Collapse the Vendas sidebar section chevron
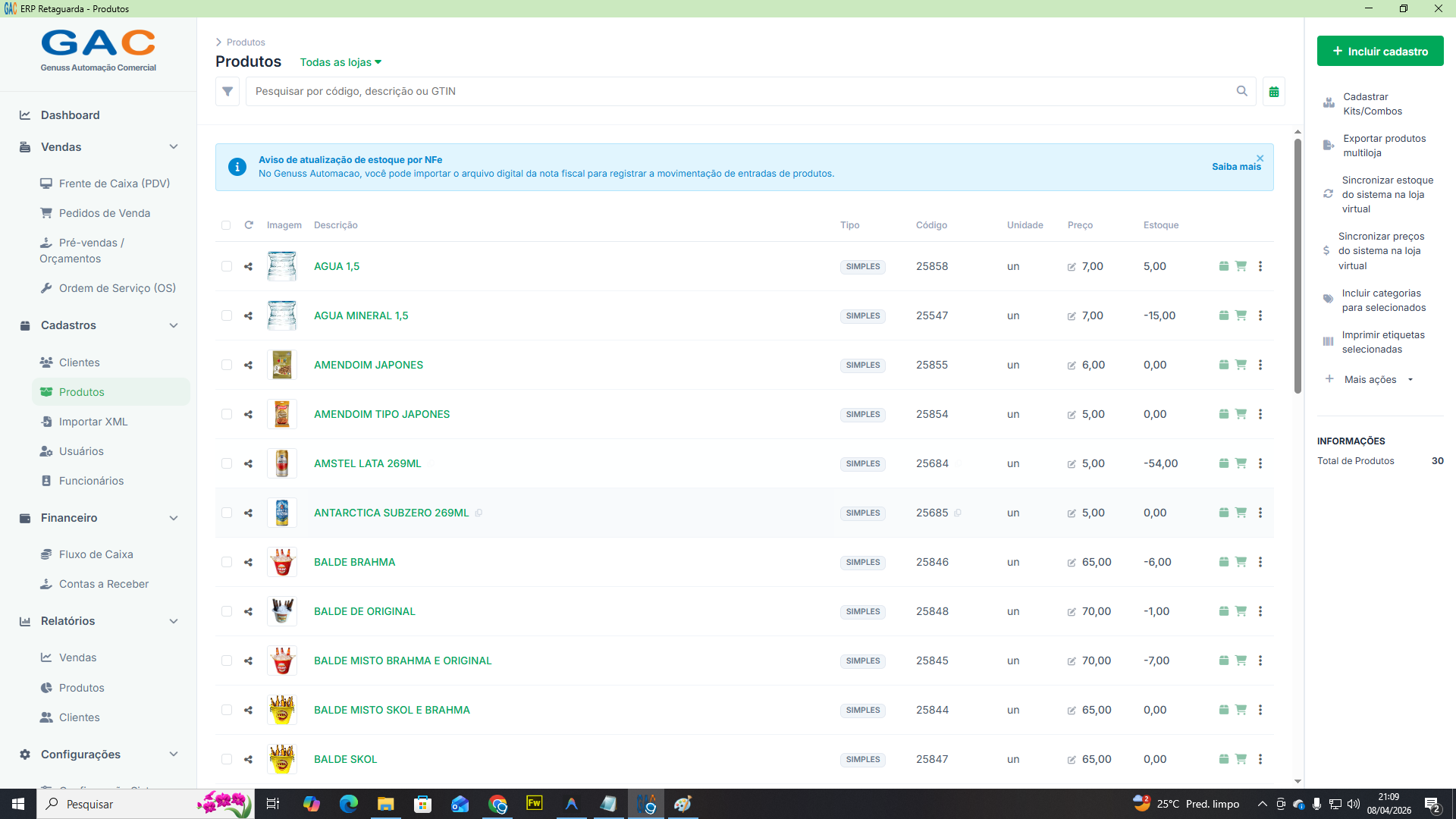 (174, 147)
